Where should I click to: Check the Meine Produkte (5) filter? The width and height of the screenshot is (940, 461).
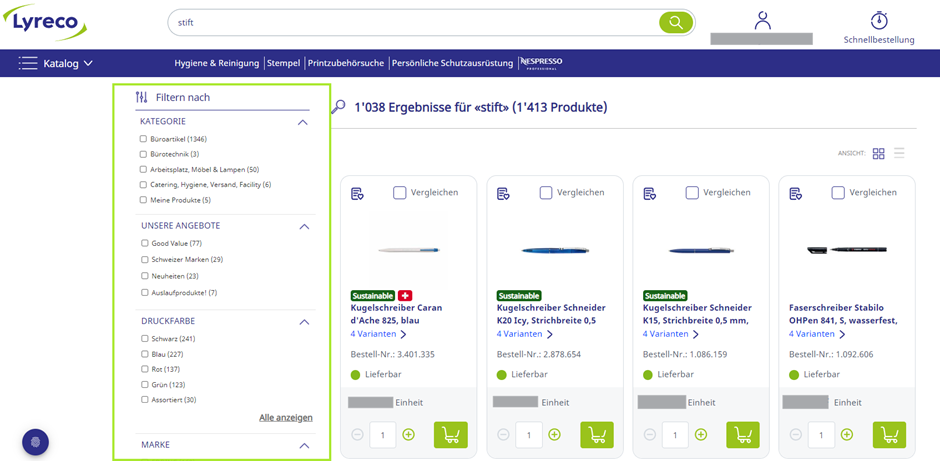[143, 200]
